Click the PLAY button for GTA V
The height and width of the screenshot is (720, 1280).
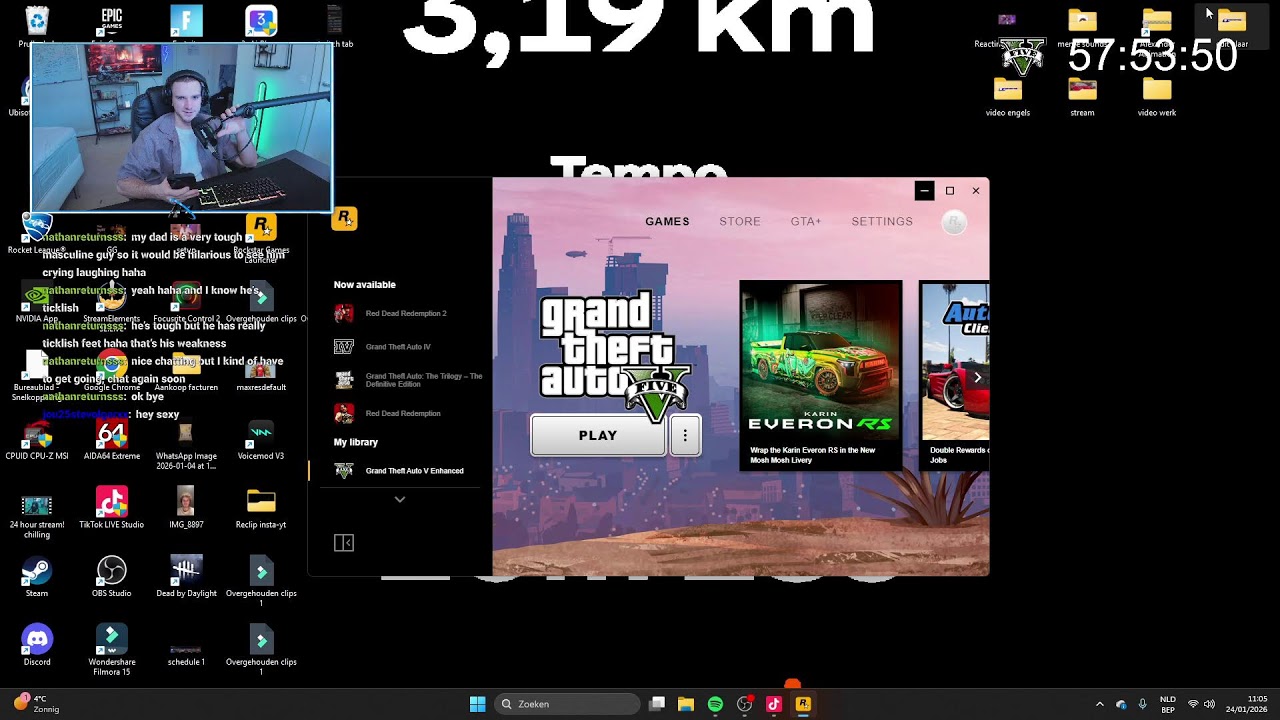pyautogui.click(x=598, y=436)
